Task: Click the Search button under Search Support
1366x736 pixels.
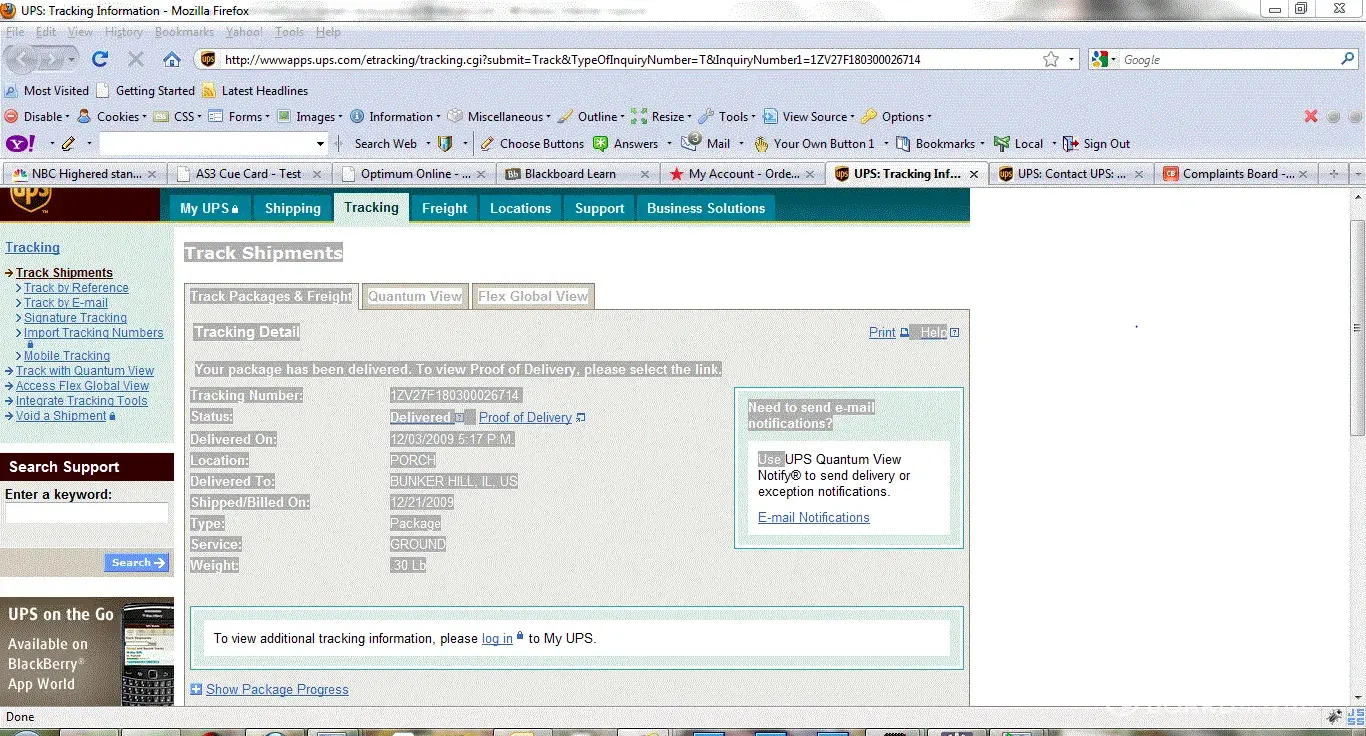Action: [136, 563]
